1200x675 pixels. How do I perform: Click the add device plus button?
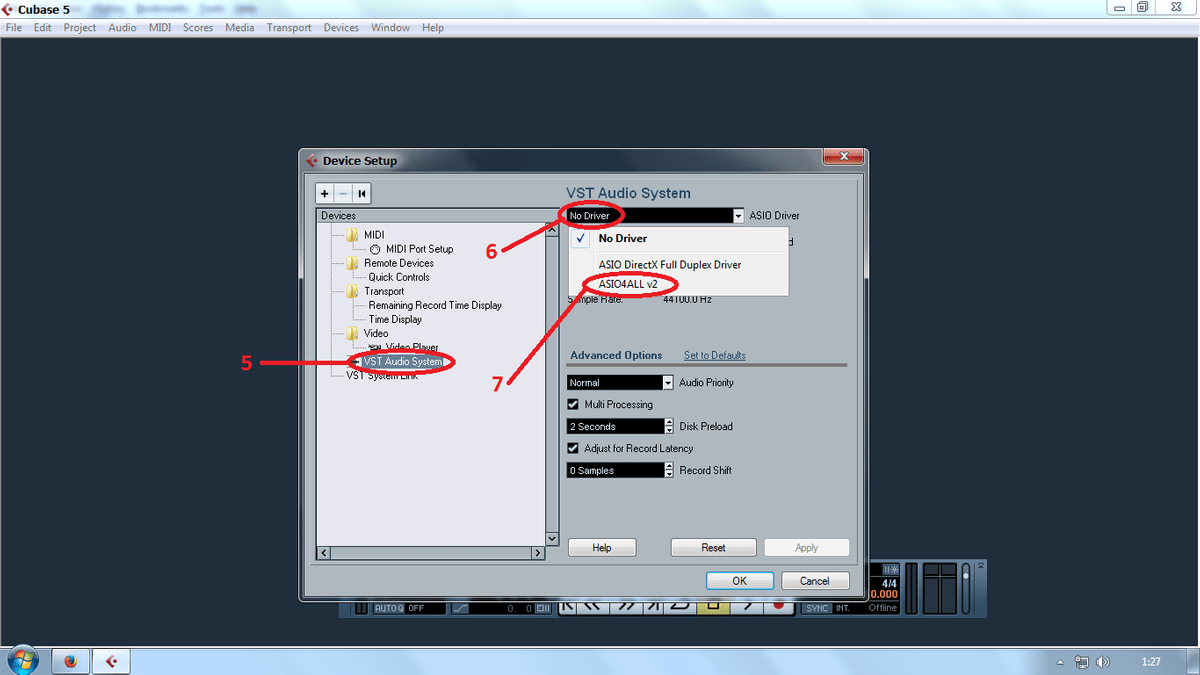click(x=325, y=194)
